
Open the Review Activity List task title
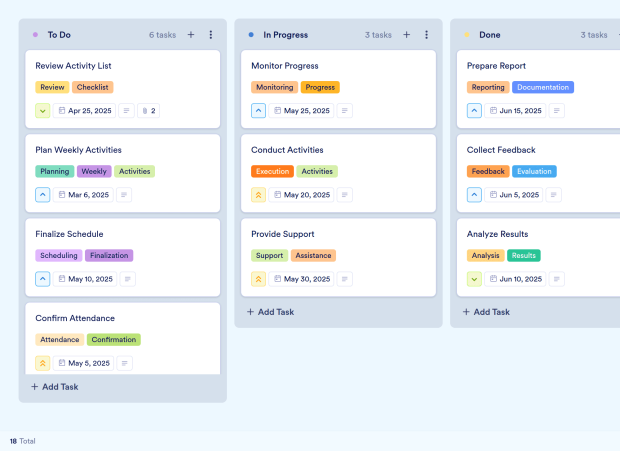tap(73, 66)
